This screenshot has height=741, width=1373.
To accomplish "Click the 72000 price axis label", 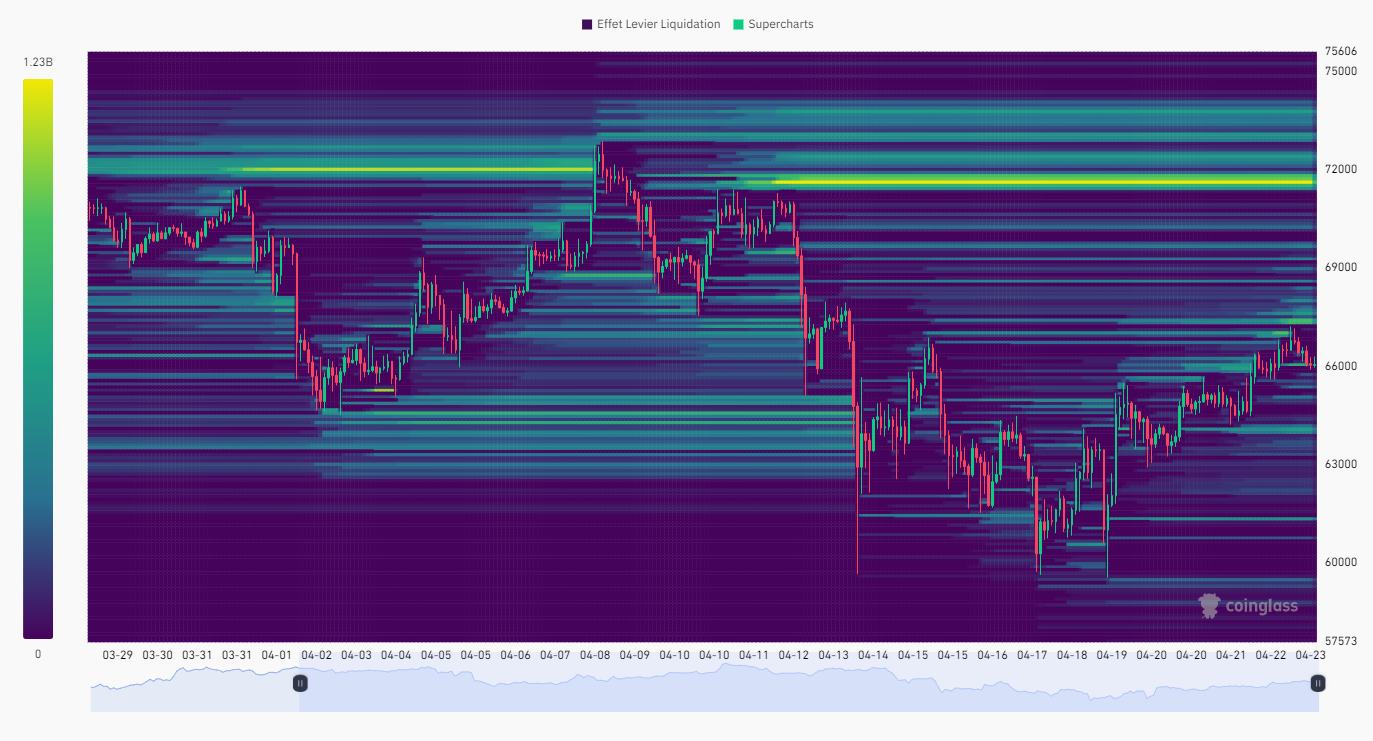I will click(1339, 168).
